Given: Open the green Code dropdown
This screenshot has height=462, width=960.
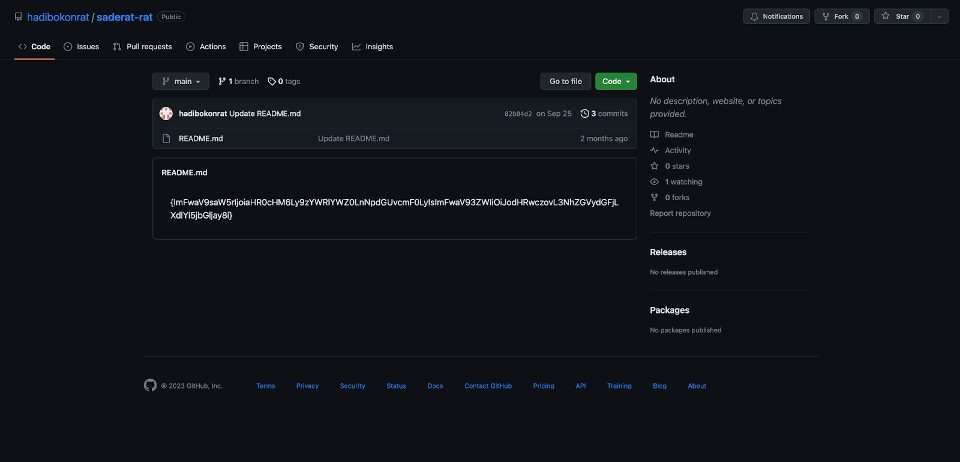Looking at the screenshot, I should pos(615,81).
